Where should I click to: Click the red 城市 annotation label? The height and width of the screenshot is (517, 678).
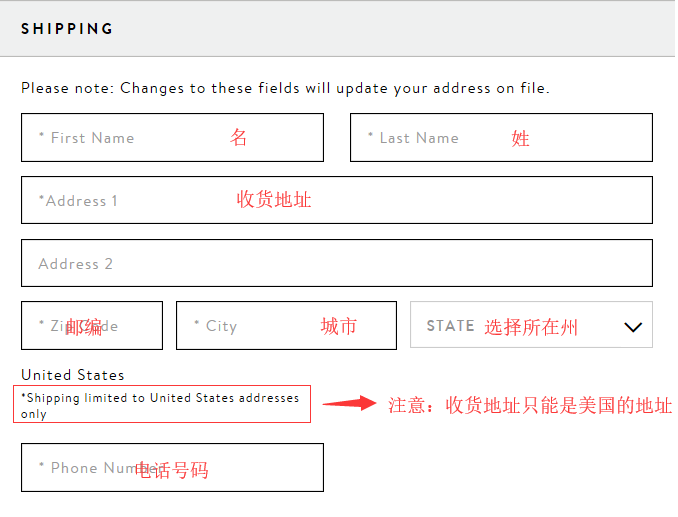point(338,326)
